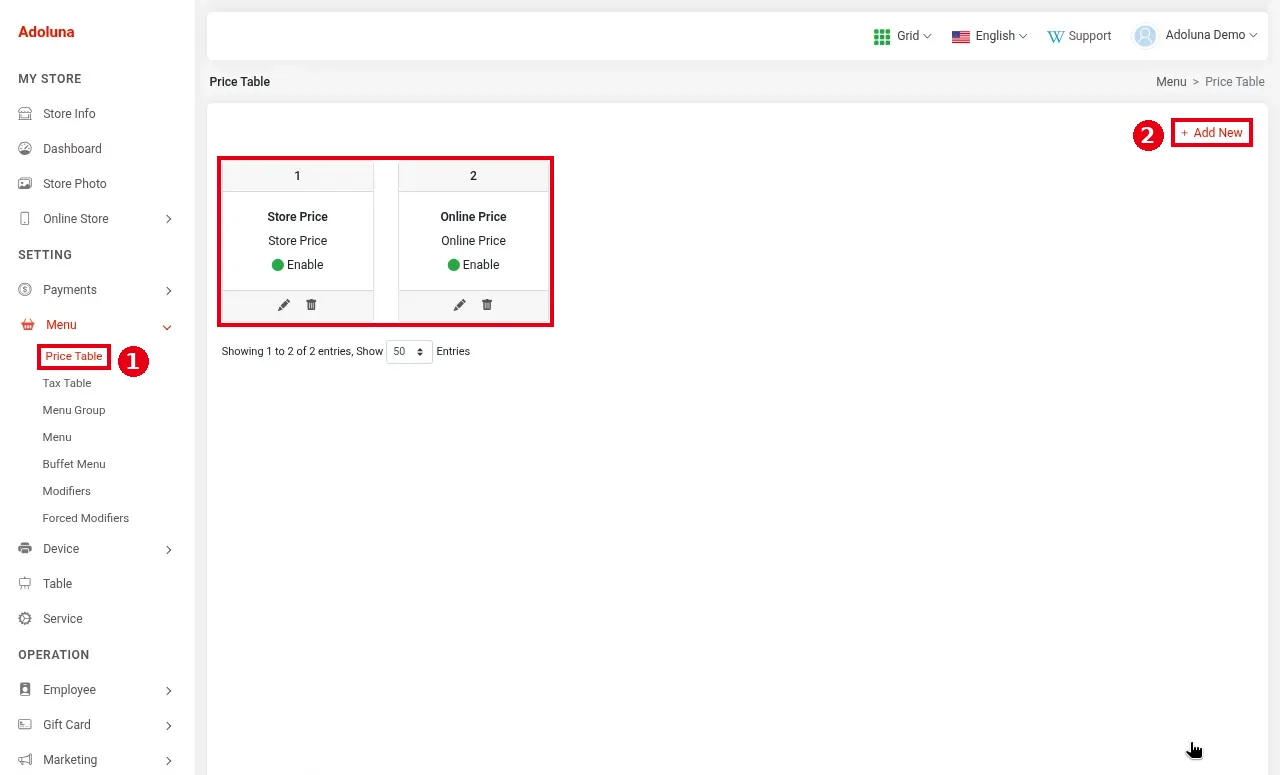Click the Gift Card icon
The width and height of the screenshot is (1280, 775).
click(25, 725)
